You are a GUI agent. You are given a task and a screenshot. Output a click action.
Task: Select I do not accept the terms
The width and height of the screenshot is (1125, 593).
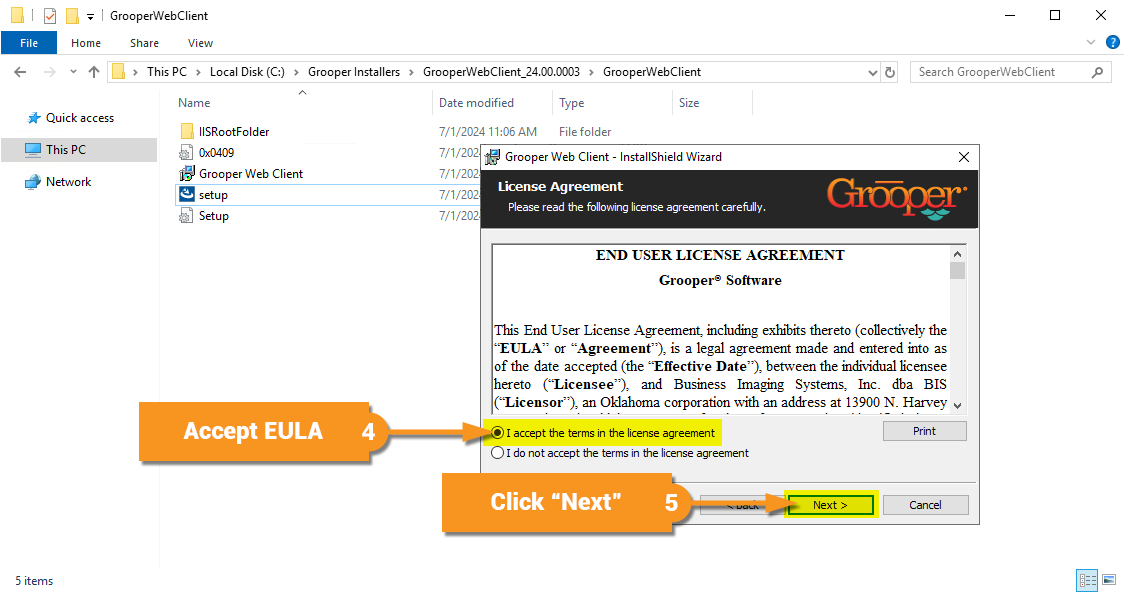[x=497, y=453]
